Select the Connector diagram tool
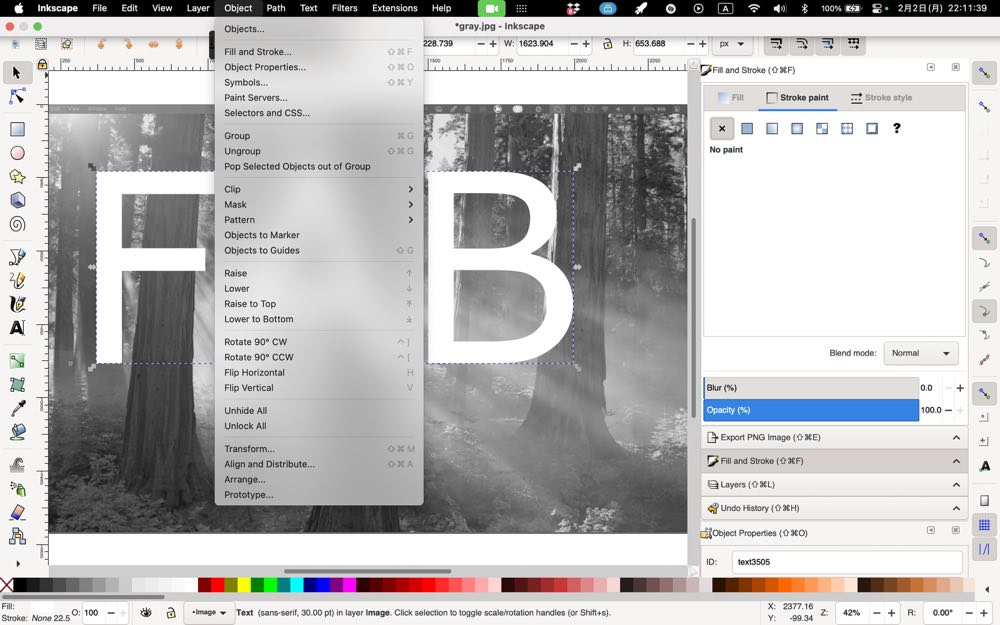The width and height of the screenshot is (1000, 625). (x=17, y=536)
